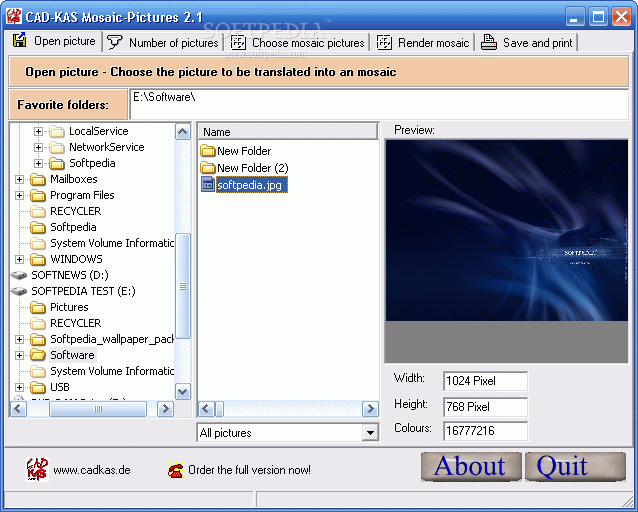
Task: Click the preview image thumbnail
Action: point(507,230)
